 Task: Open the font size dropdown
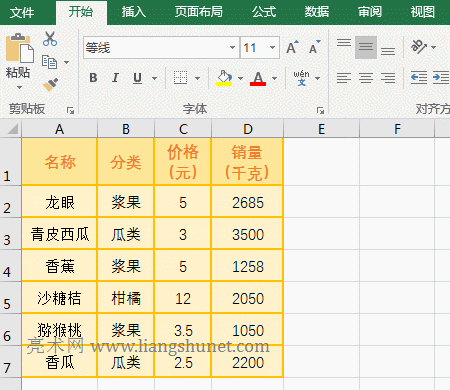[272, 47]
